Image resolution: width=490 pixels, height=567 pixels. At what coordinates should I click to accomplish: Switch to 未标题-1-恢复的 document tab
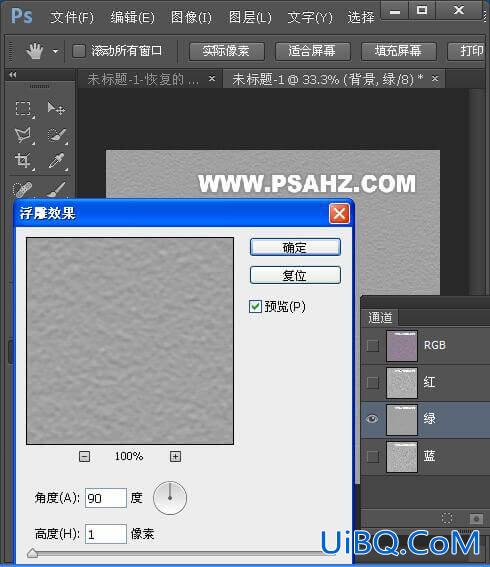(144, 79)
